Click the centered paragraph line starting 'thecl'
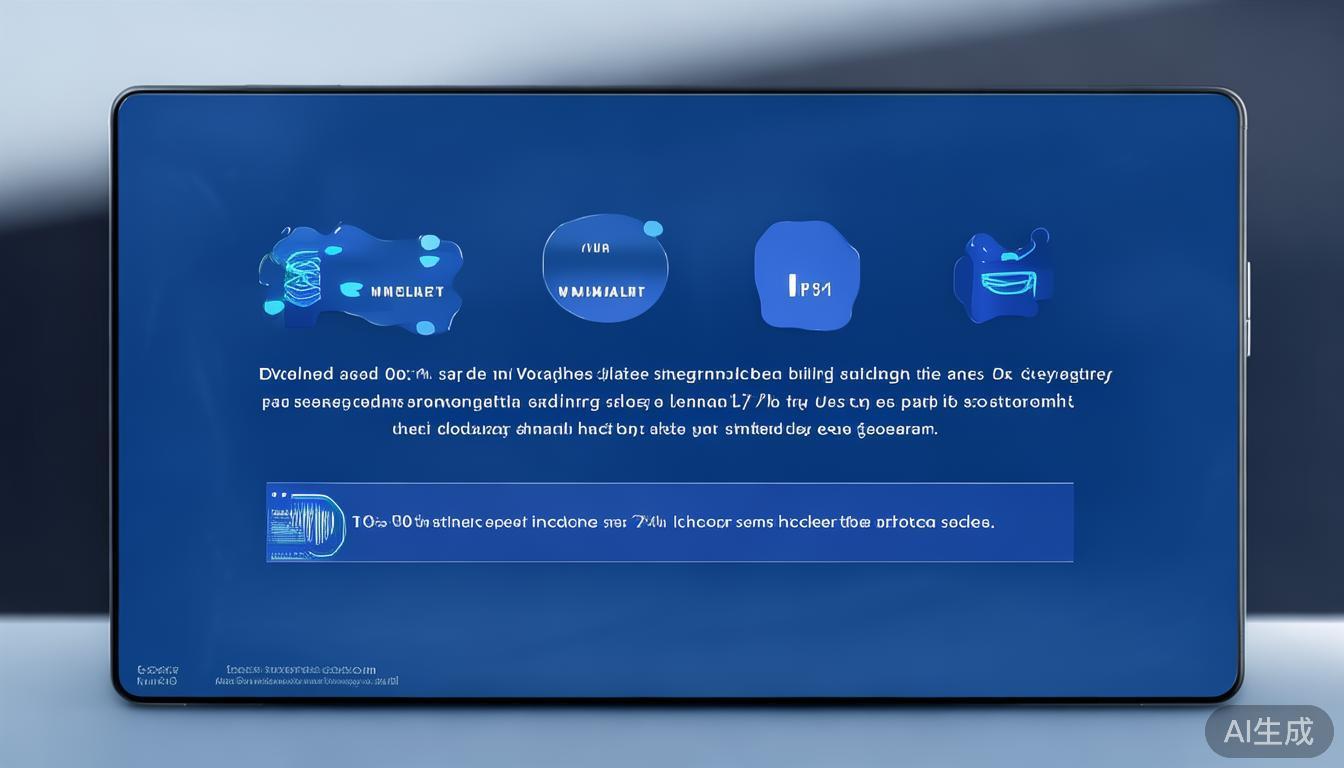The image size is (1344, 768). pos(664,429)
